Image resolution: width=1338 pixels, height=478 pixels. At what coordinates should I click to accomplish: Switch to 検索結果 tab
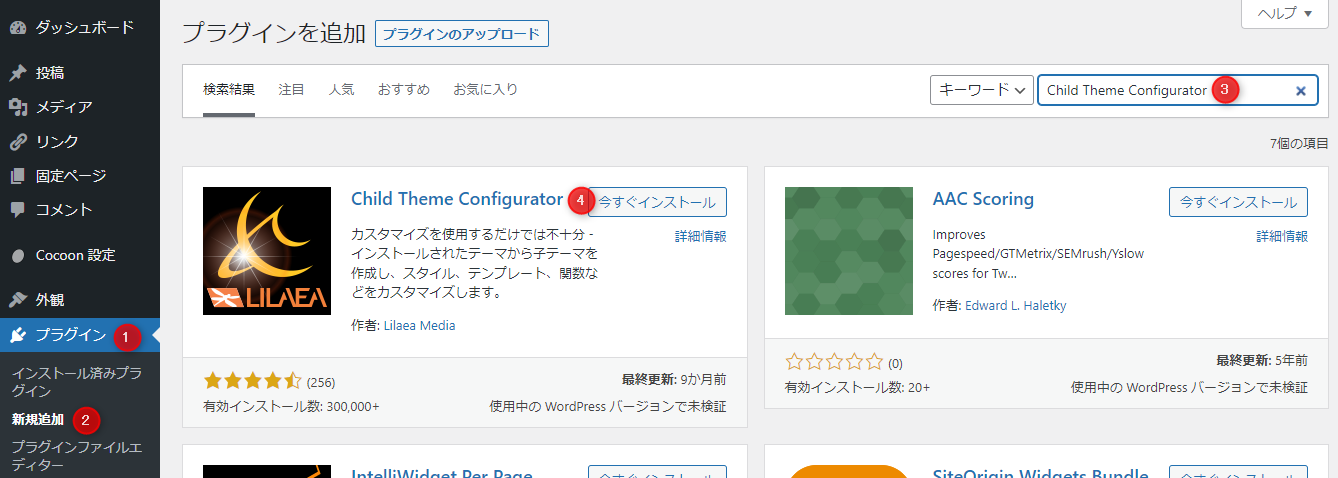click(229, 90)
